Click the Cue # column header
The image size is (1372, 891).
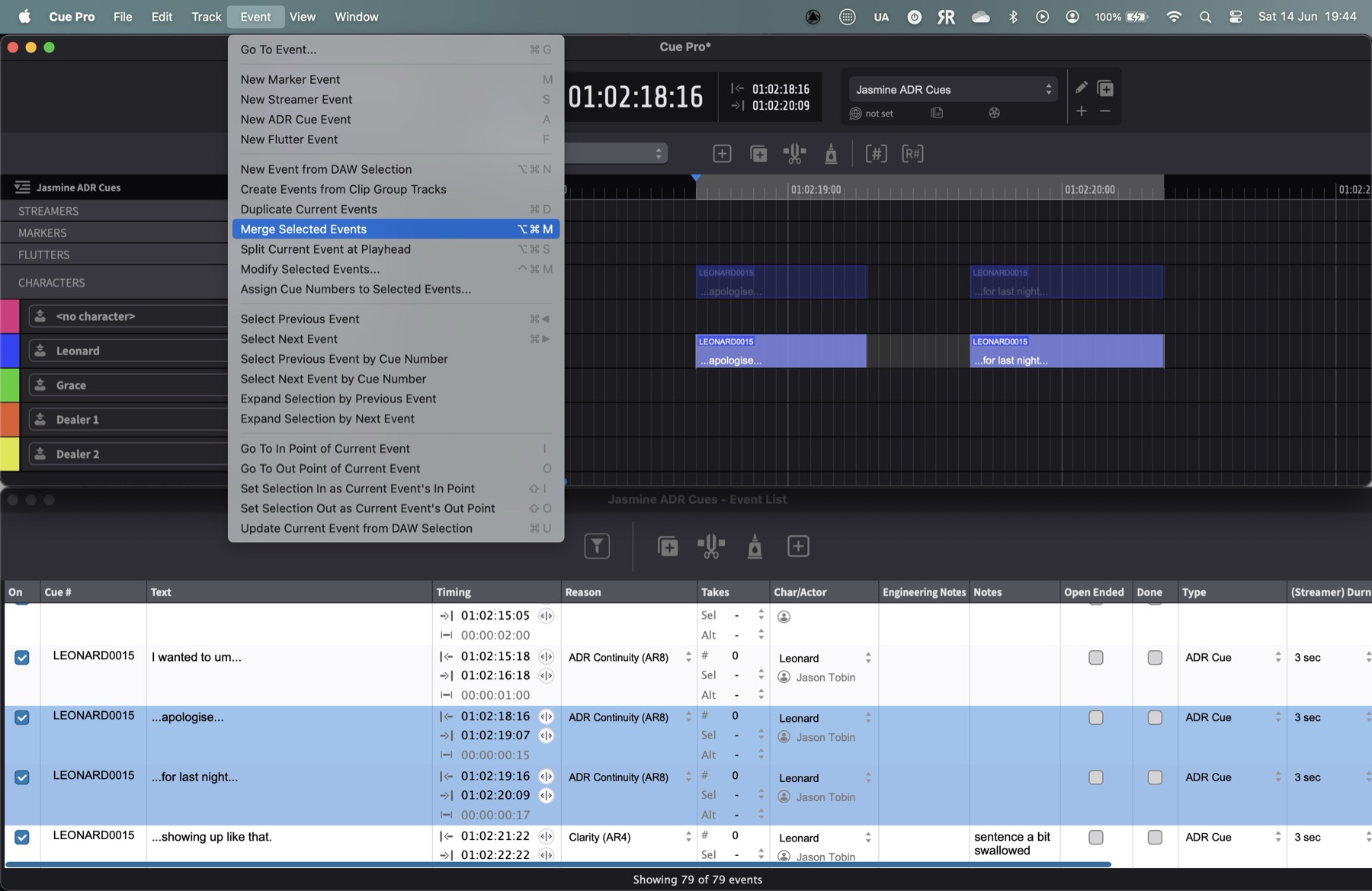click(x=93, y=592)
